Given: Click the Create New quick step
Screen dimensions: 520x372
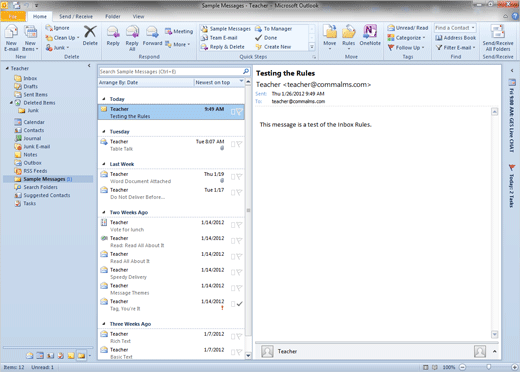Looking at the screenshot, I should point(273,47).
